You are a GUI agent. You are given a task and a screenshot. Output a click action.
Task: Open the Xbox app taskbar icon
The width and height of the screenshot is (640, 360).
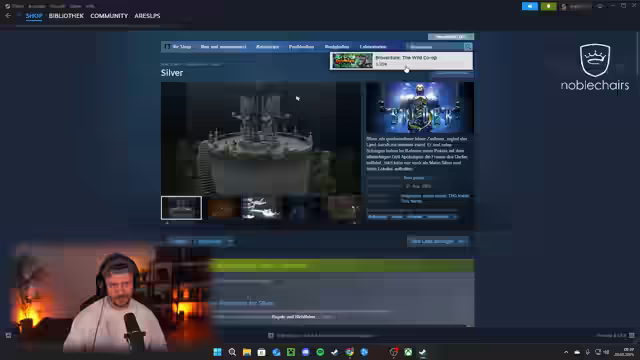click(x=408, y=352)
